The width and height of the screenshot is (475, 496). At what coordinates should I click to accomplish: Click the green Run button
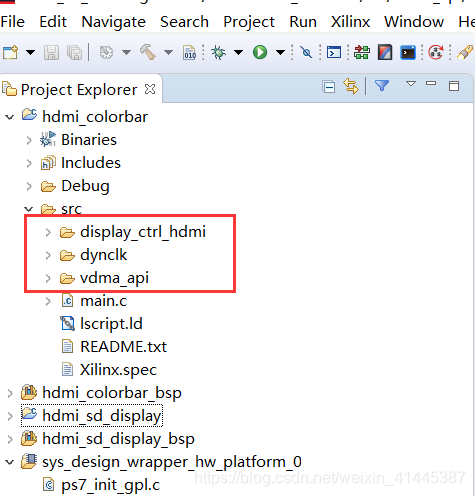[260, 52]
